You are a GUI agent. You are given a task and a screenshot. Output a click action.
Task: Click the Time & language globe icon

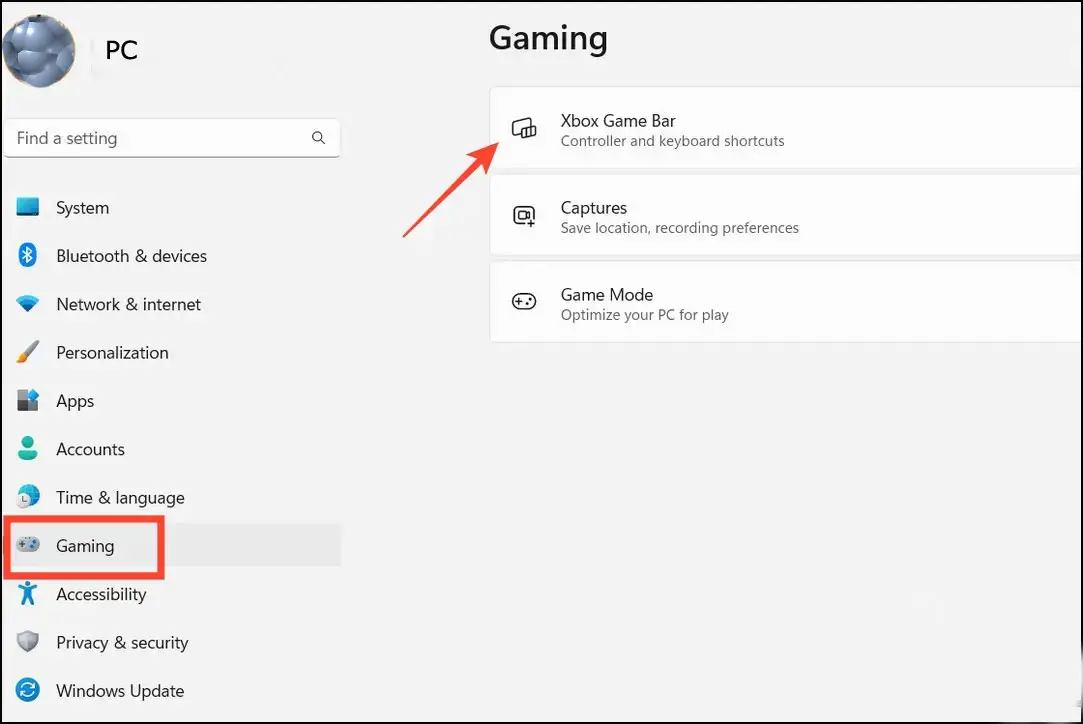tap(28, 497)
